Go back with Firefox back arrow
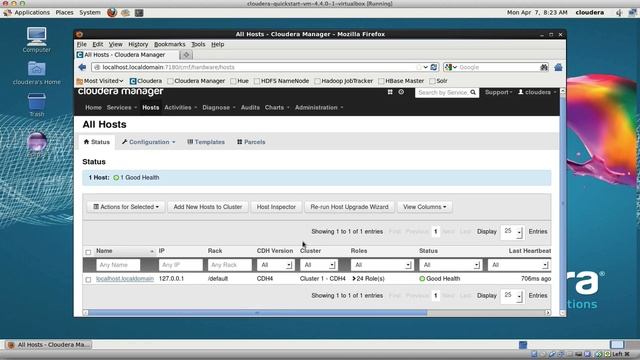 click(82, 67)
